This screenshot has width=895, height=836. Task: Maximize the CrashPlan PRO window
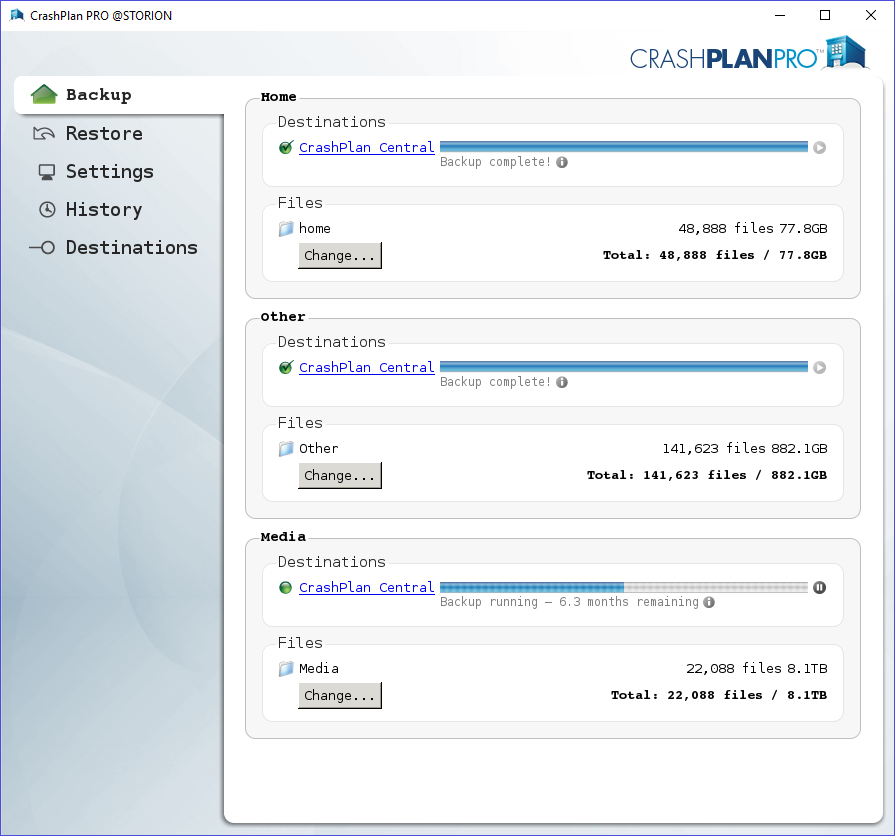click(x=825, y=15)
